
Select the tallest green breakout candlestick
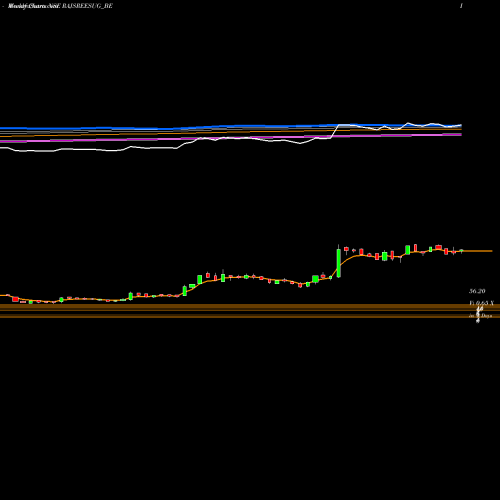(x=339, y=262)
